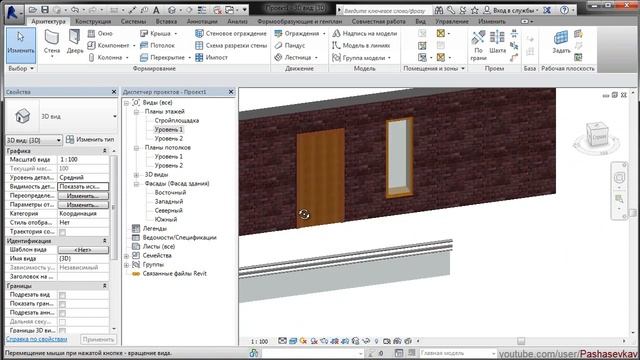Select the Потолок (Ceiling) tool

coord(158,45)
